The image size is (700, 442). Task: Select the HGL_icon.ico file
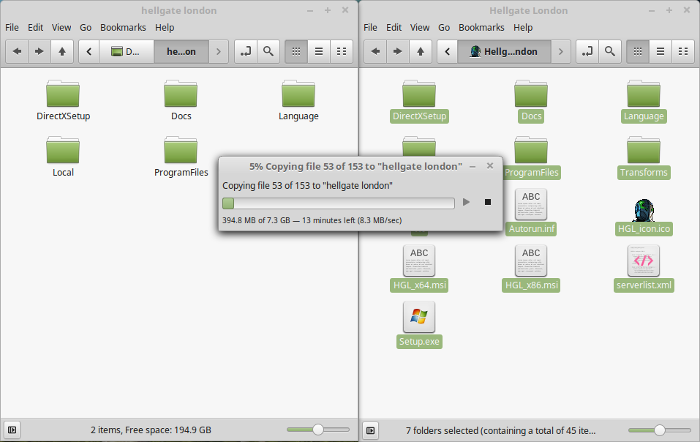tap(643, 217)
